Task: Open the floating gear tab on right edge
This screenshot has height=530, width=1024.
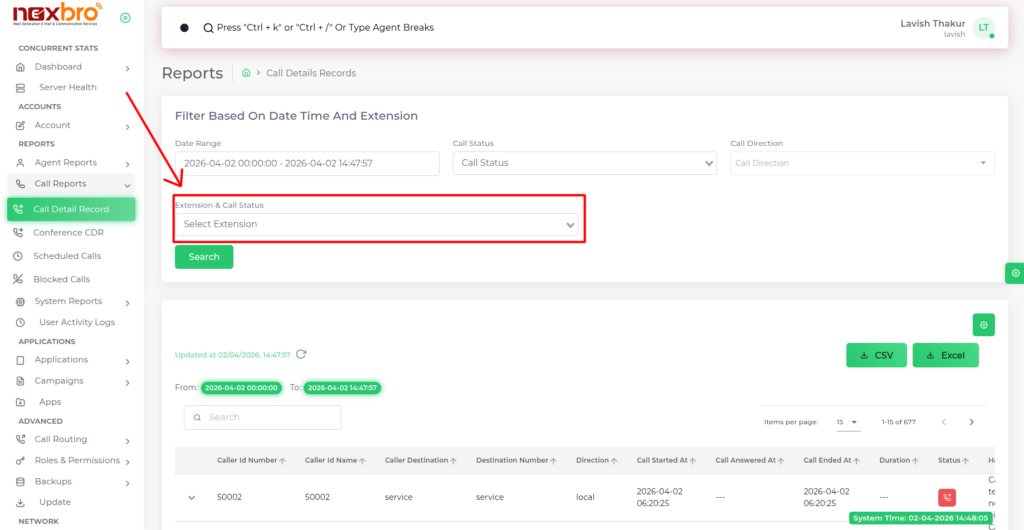Action: 1015,273
